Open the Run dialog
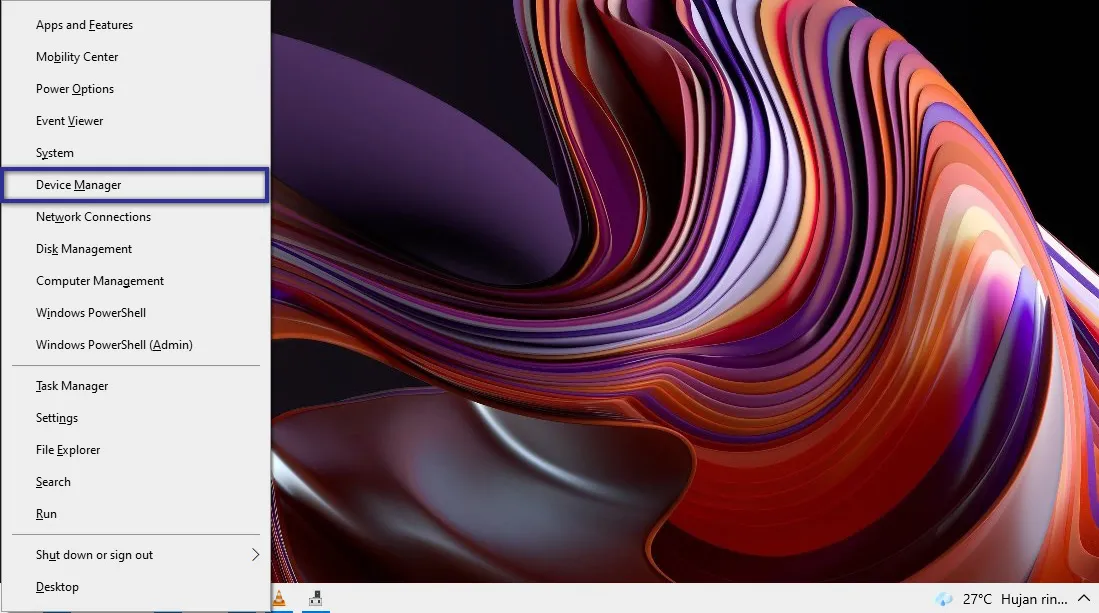The image size is (1099, 613). [x=46, y=514]
